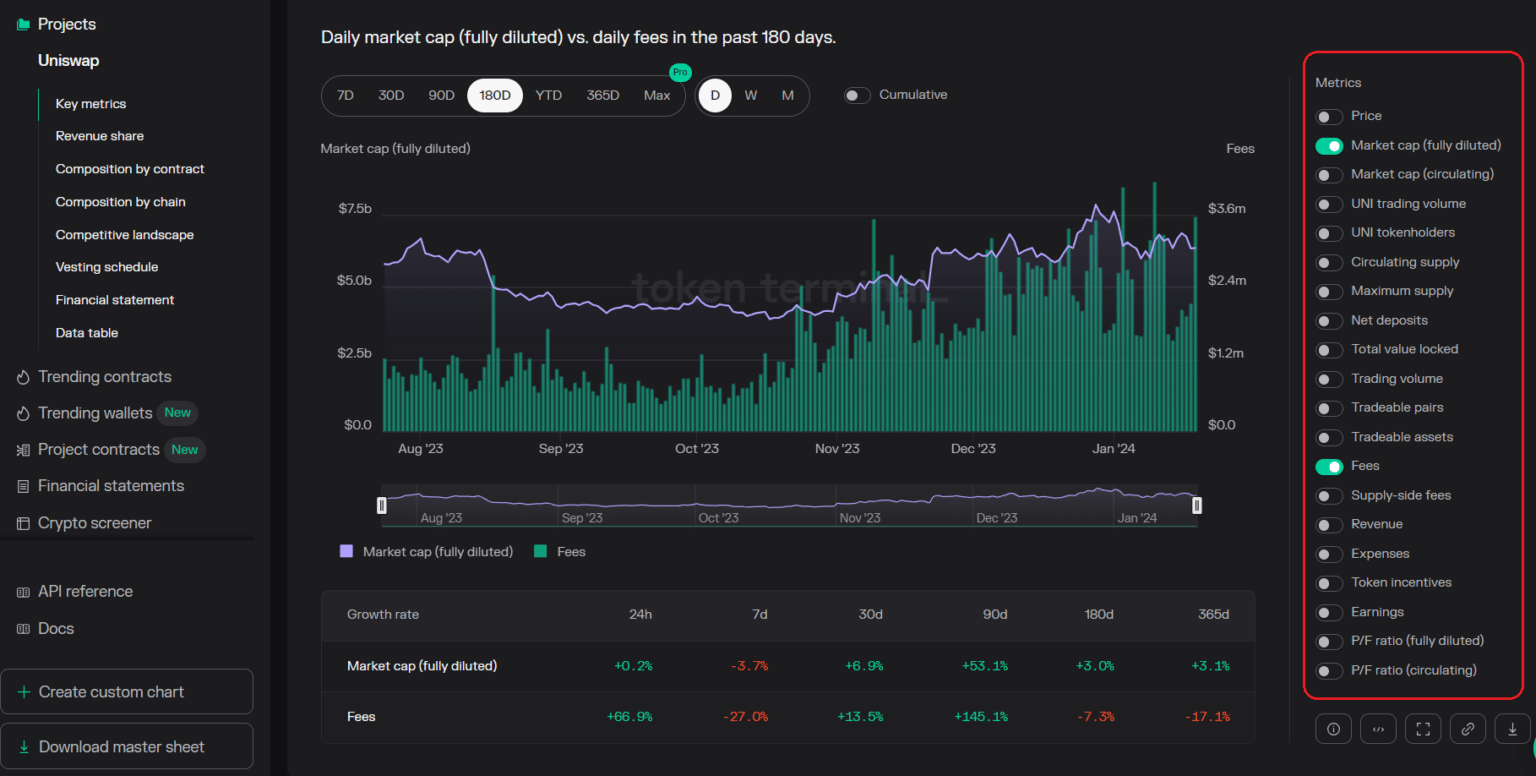Open Revenue share in Uniswap menu

(x=100, y=136)
